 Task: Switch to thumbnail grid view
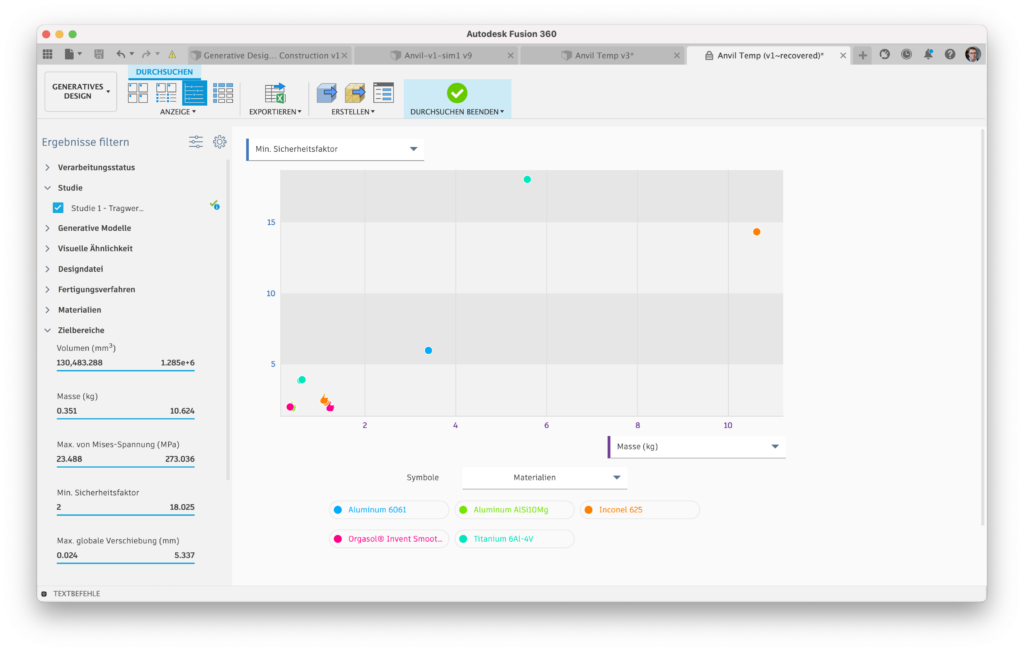point(138,93)
